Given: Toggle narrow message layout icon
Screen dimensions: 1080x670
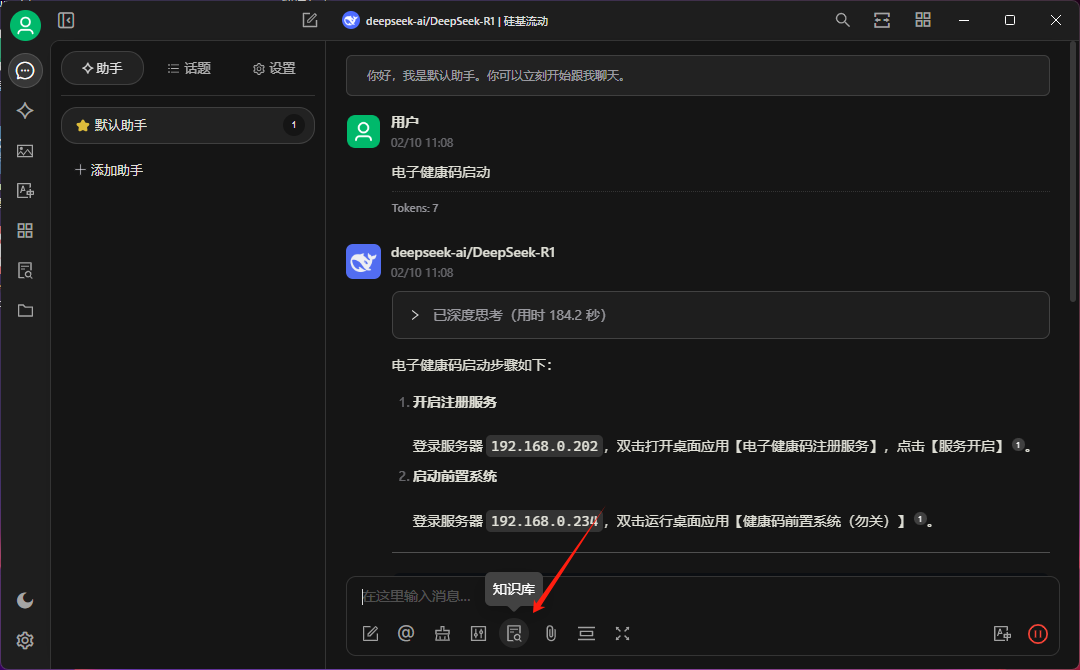Looking at the screenshot, I should click(882, 21).
